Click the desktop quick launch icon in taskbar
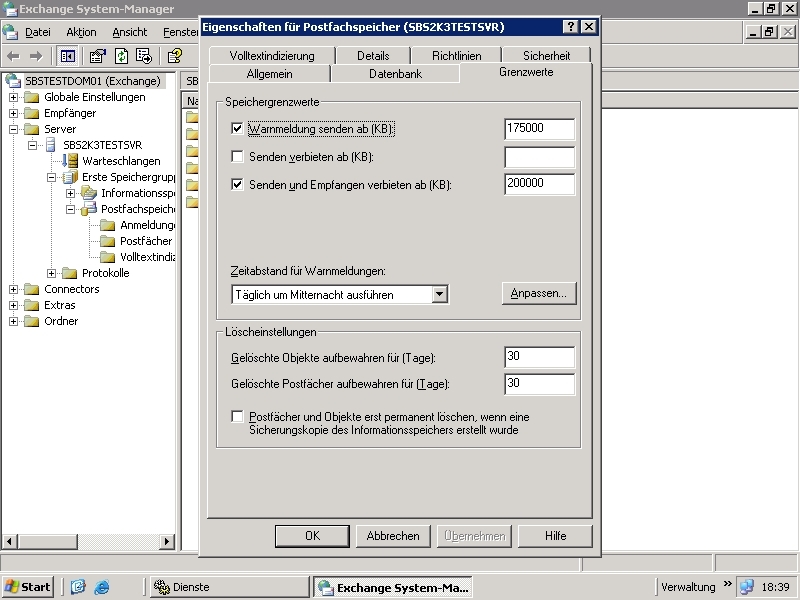The image size is (800, 600). coord(78,587)
